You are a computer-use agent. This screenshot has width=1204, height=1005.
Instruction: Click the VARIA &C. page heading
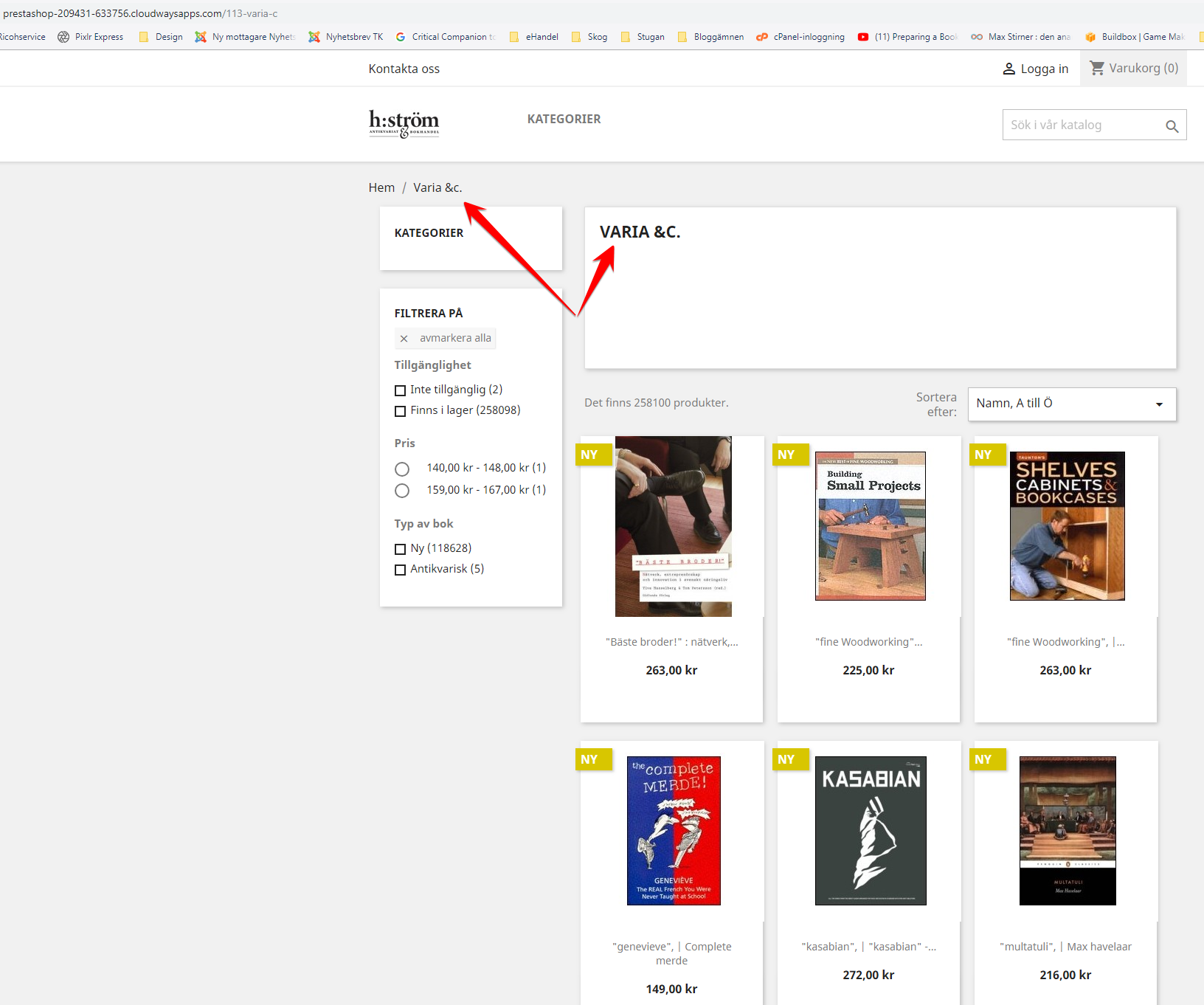[x=640, y=232]
